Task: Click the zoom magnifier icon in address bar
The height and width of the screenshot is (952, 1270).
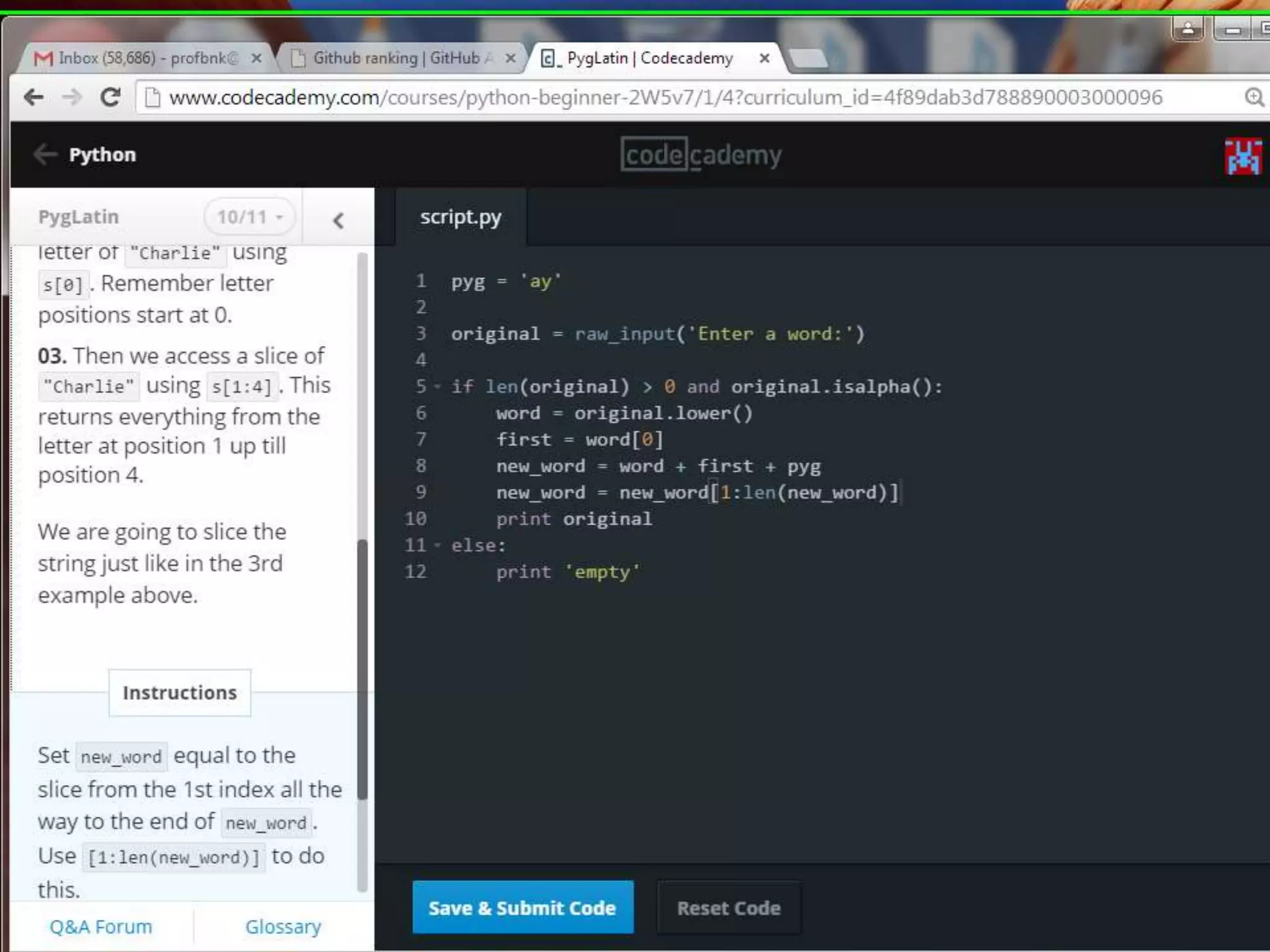Action: [x=1254, y=97]
